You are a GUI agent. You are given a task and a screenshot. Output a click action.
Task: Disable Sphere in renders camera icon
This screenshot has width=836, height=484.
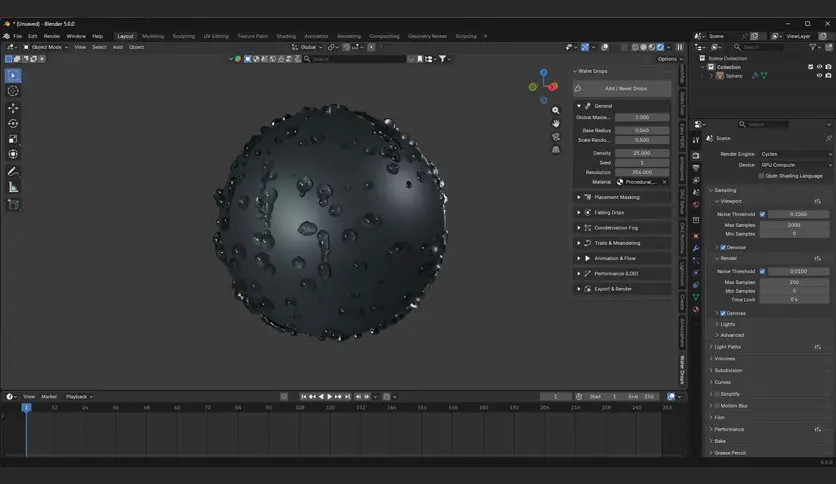[x=829, y=76]
